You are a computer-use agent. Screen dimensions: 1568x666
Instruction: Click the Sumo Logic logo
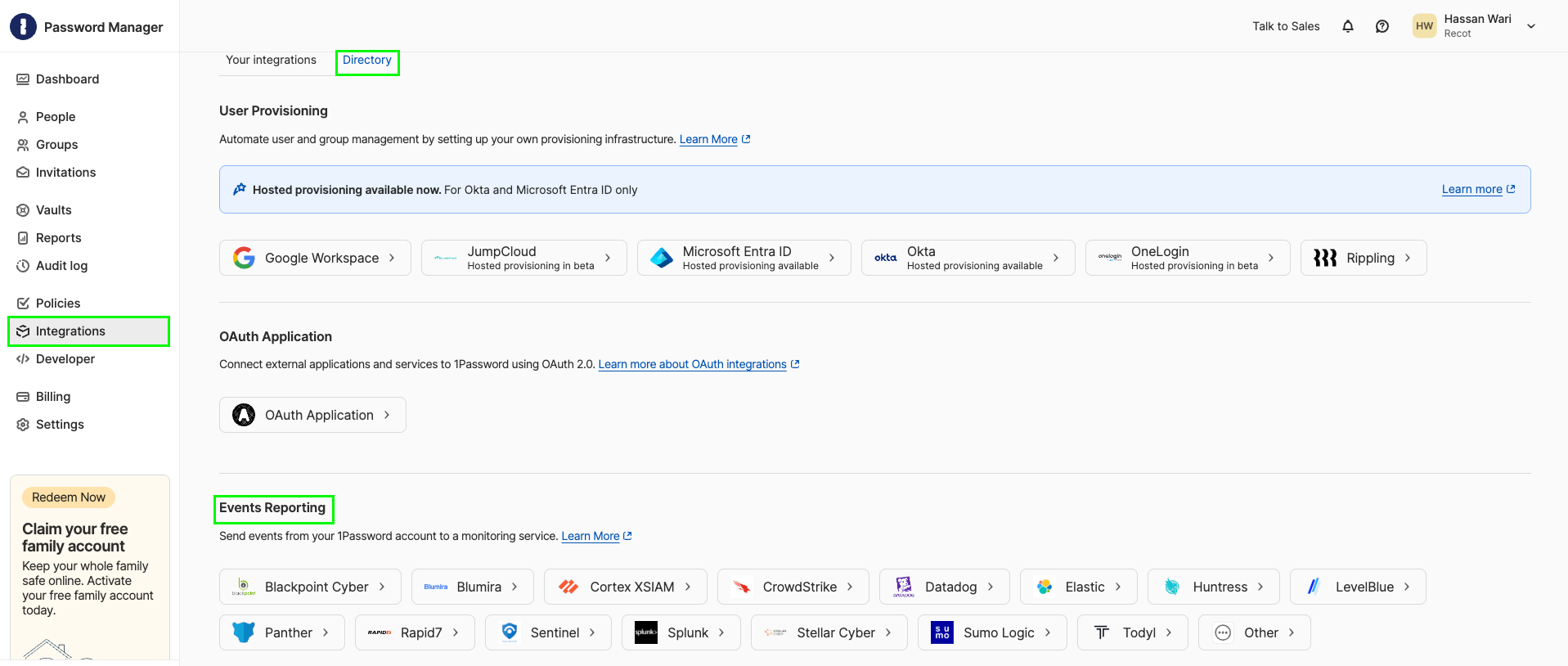pos(942,632)
